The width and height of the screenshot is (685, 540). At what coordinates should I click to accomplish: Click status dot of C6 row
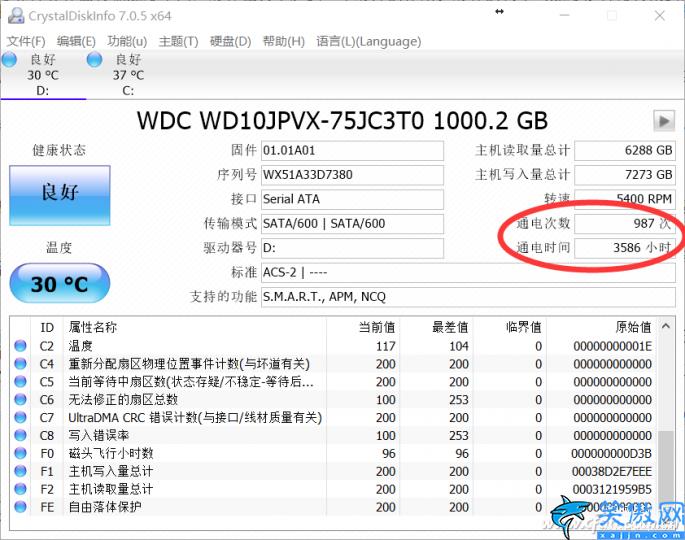point(20,400)
